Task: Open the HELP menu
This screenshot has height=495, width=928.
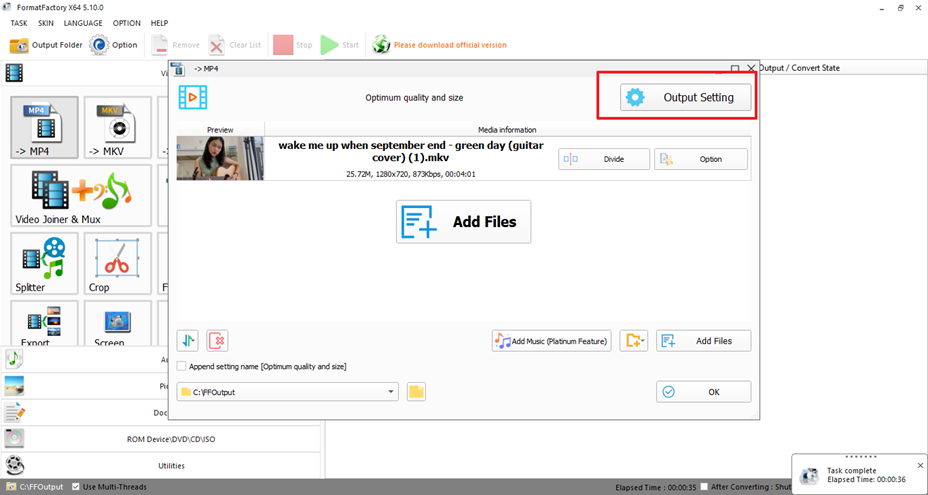Action: pyautogui.click(x=159, y=23)
